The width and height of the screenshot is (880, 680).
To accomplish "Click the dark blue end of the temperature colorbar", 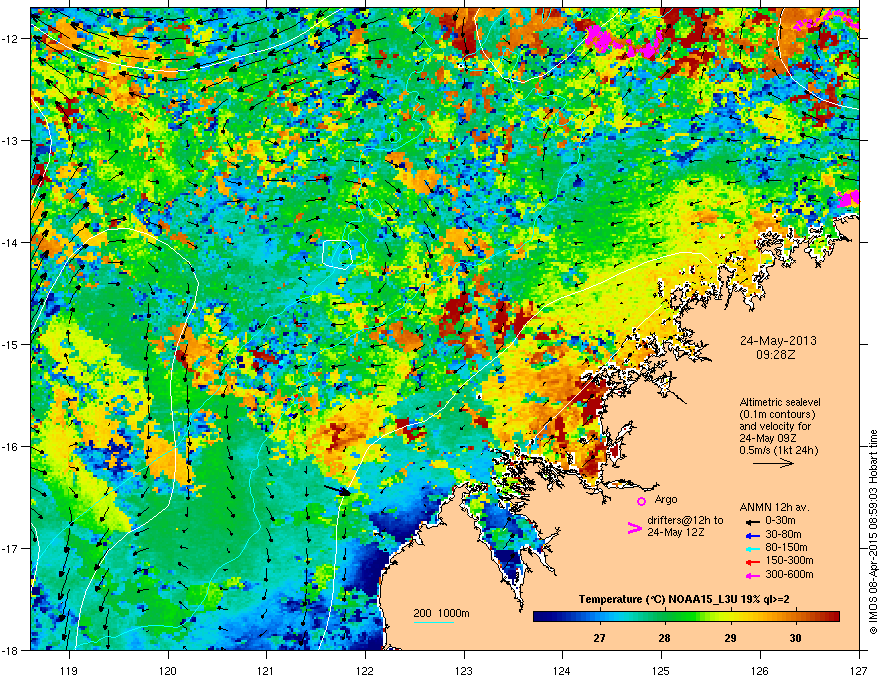I will tap(539, 617).
